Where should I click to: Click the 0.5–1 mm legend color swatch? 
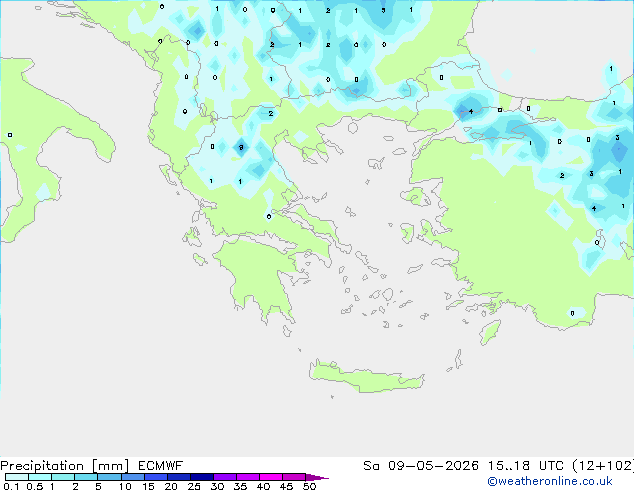[40, 477]
